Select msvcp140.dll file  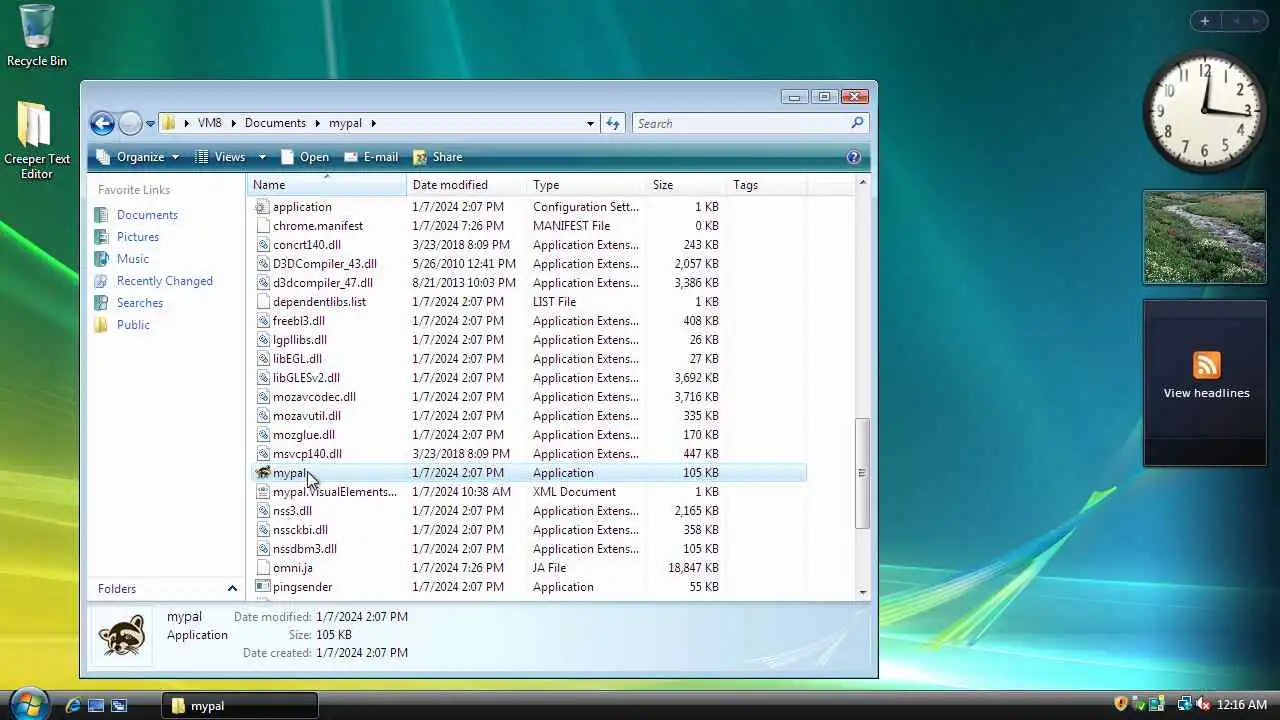pos(307,454)
